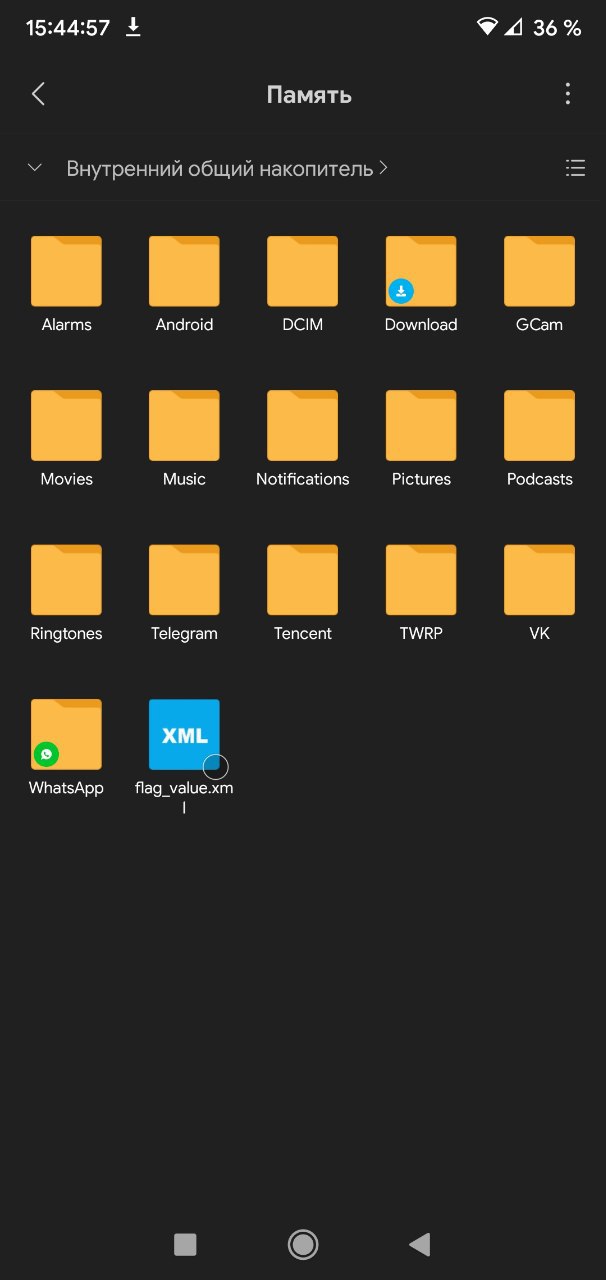The height and width of the screenshot is (1280, 606).
Task: Tap the Android back triangle button
Action: [420, 1244]
